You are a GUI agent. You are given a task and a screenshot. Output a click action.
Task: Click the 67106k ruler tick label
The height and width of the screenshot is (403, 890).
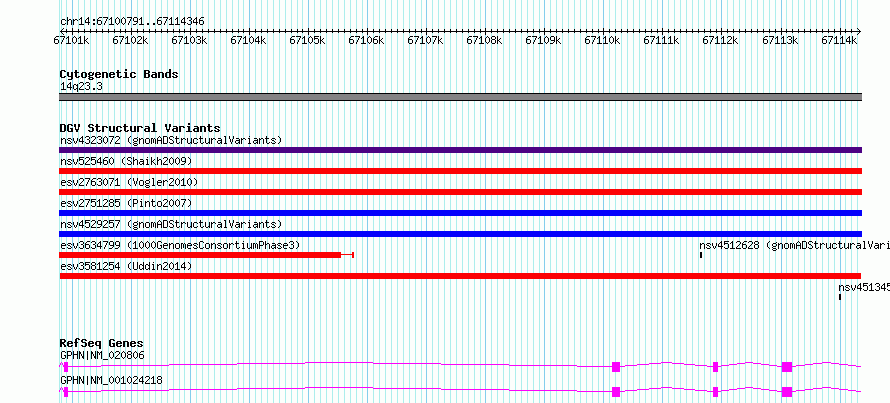click(367, 40)
